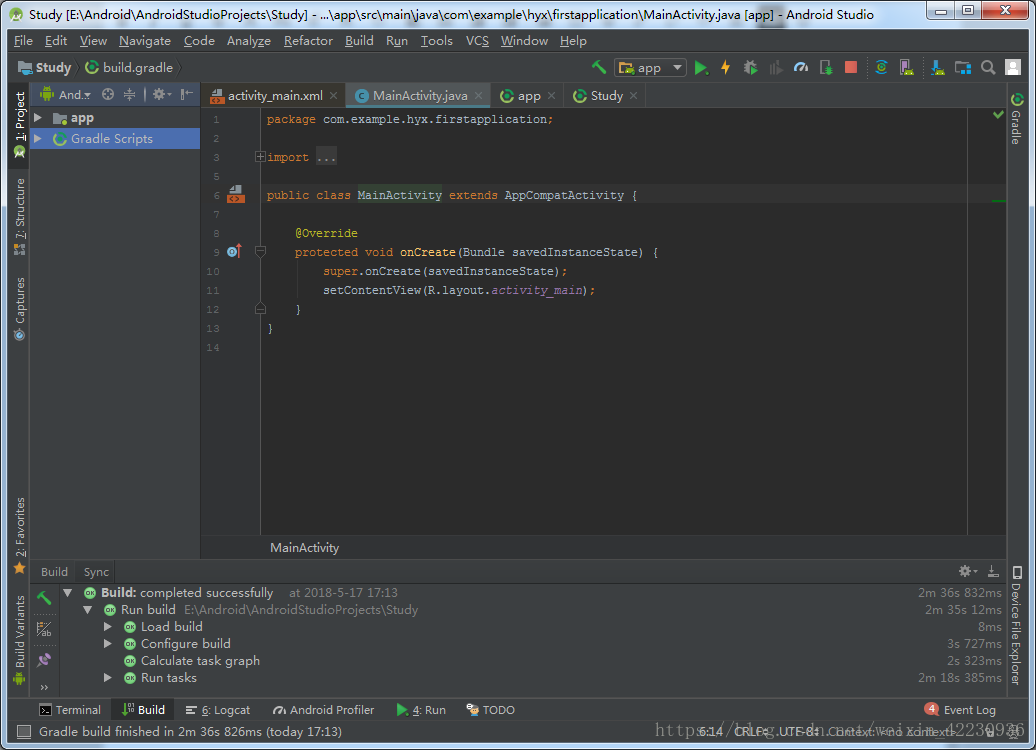Expand the Run tasks node
1036x750 pixels.
coord(108,678)
